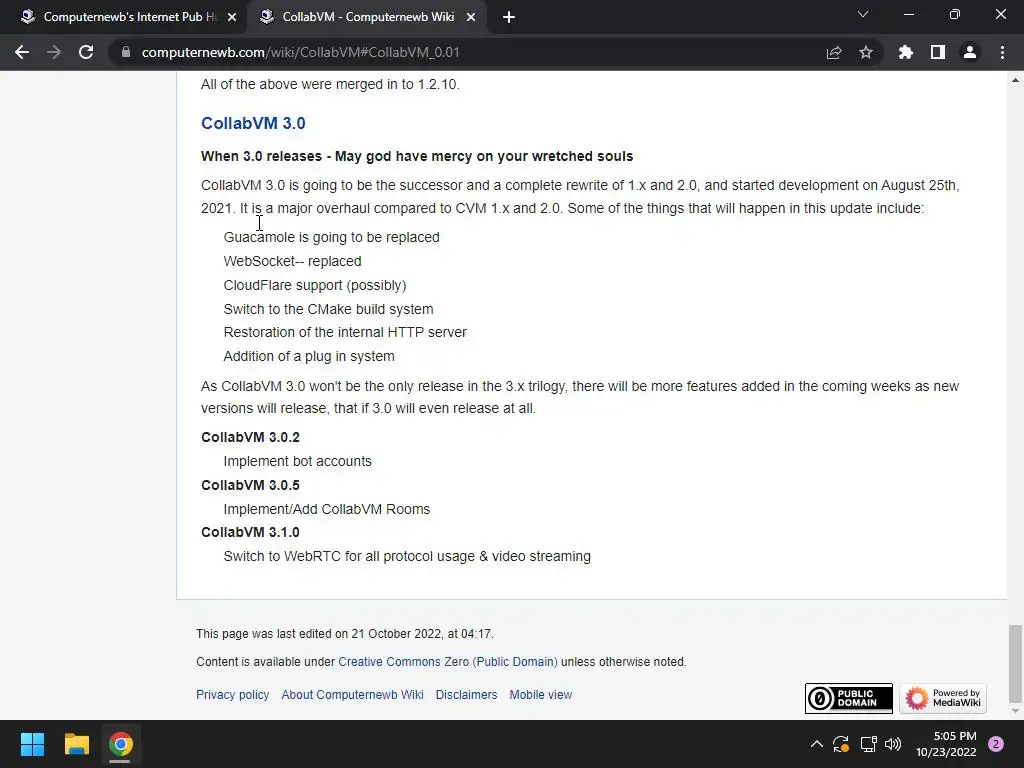Click 'Switch to WebRTC for all protocol' line

pos(407,556)
